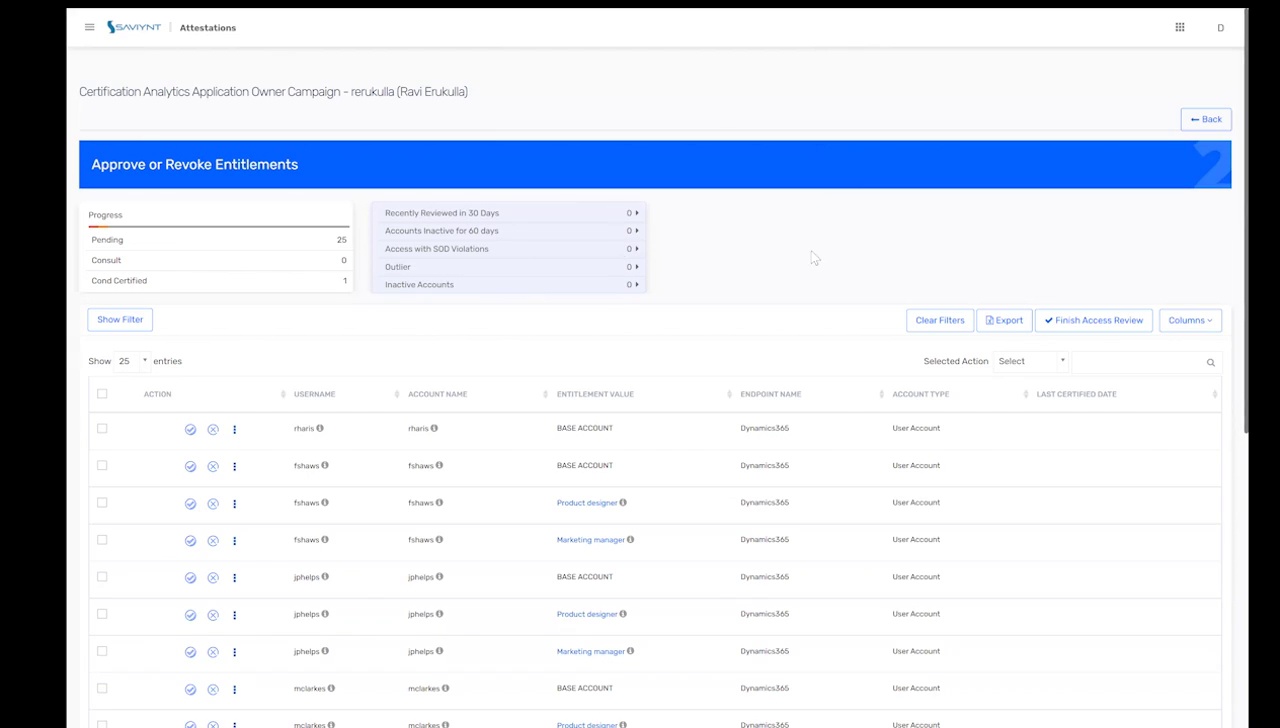Show info for fshaws Product designer entitlement
1280x728 pixels.
click(x=622, y=502)
